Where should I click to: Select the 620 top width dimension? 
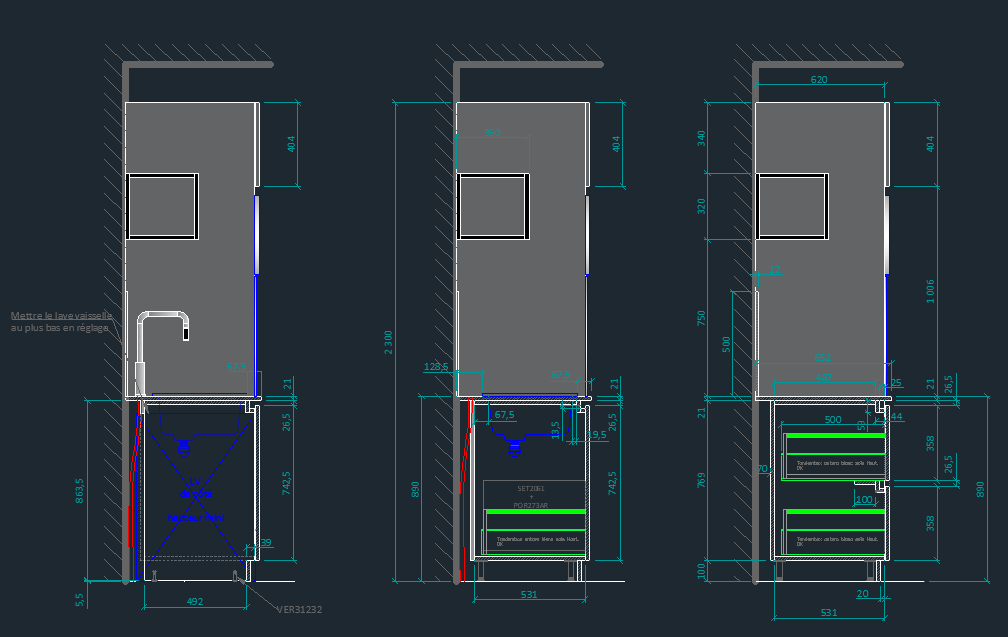pos(819,80)
